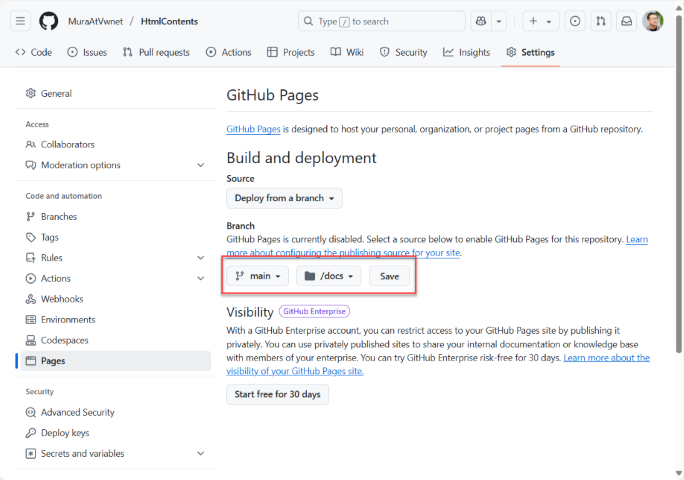This screenshot has width=684, height=480.
Task: Select the Settings tab
Action: [530, 52]
